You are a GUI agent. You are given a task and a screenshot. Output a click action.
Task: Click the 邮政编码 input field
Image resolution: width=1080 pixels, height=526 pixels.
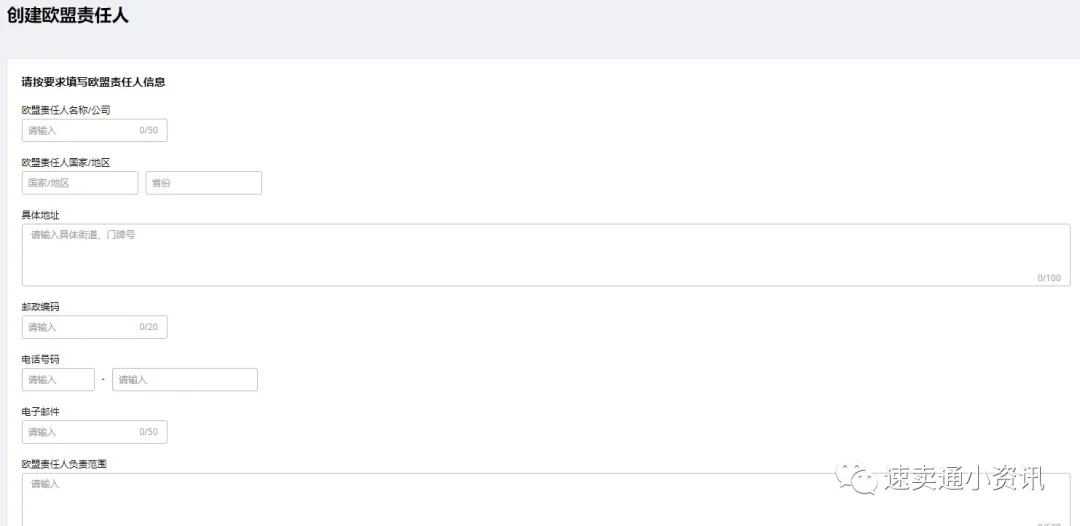pyautogui.click(x=94, y=327)
